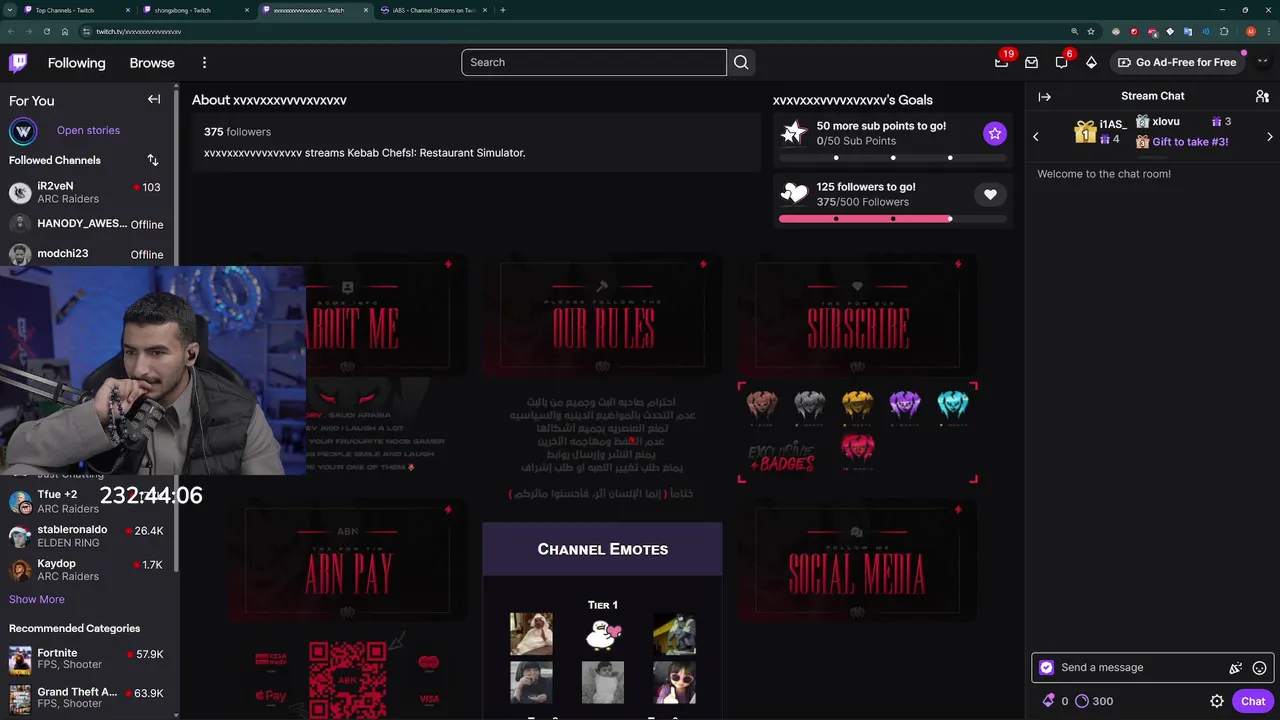Image resolution: width=1280 pixels, height=720 pixels.
Task: Open stories avatar in For You
Action: tap(23, 131)
